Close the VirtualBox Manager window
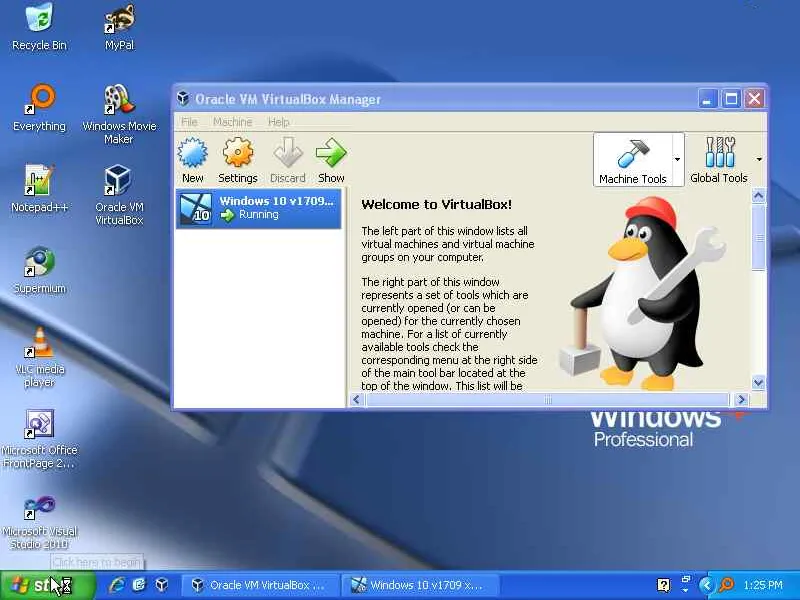The width and height of the screenshot is (800, 600). click(x=754, y=98)
